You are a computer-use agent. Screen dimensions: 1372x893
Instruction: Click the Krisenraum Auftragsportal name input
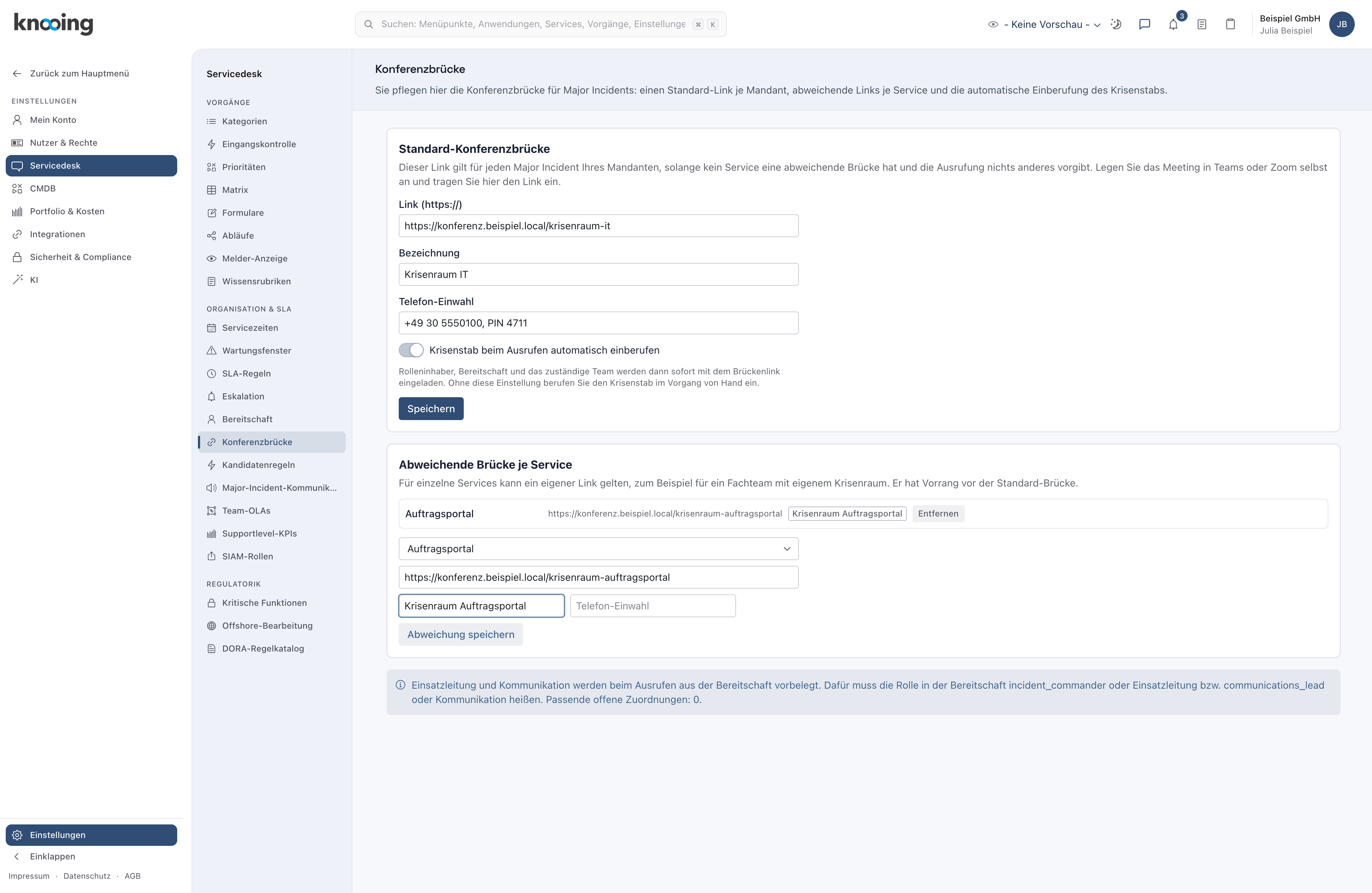click(x=481, y=606)
